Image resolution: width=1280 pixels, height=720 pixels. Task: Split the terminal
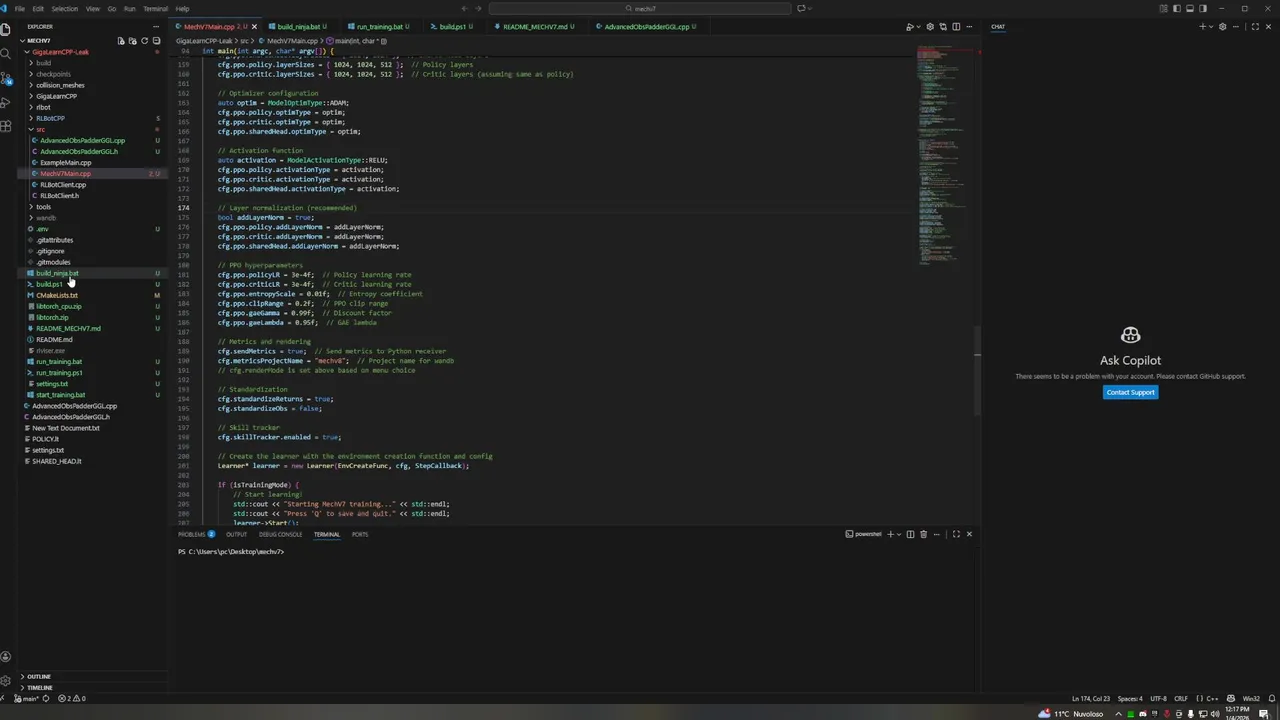coord(910,534)
